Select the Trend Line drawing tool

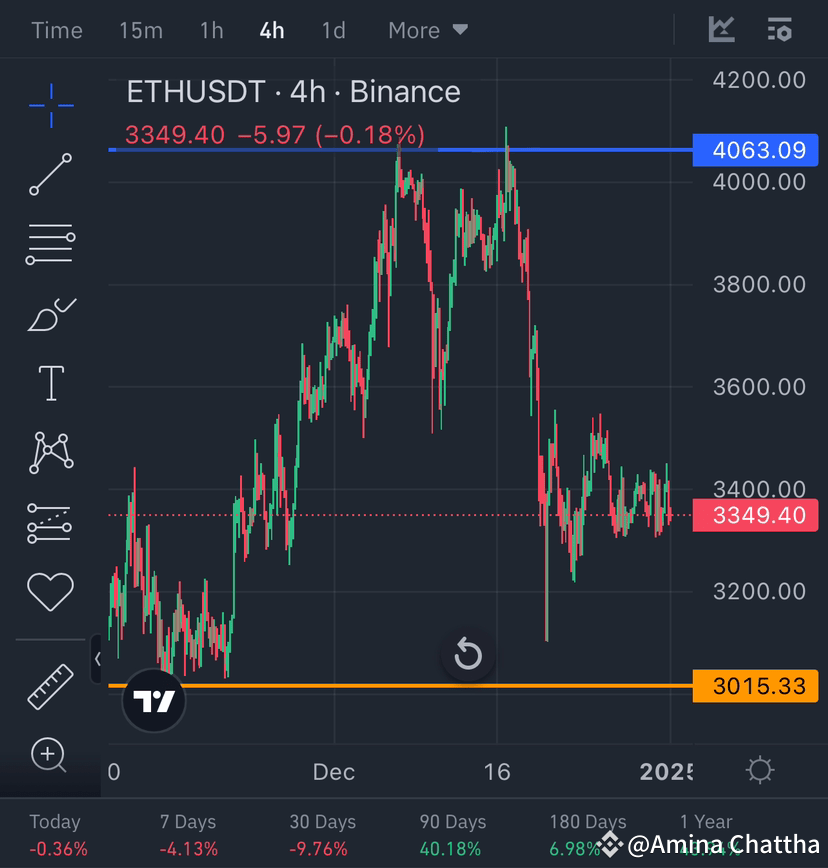pos(50,175)
